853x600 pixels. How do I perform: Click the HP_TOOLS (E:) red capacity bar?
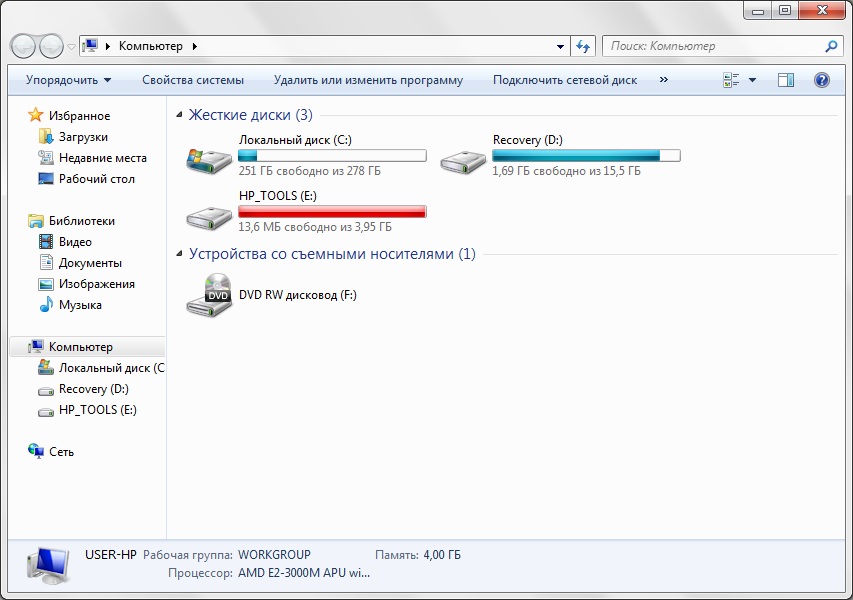pos(332,211)
